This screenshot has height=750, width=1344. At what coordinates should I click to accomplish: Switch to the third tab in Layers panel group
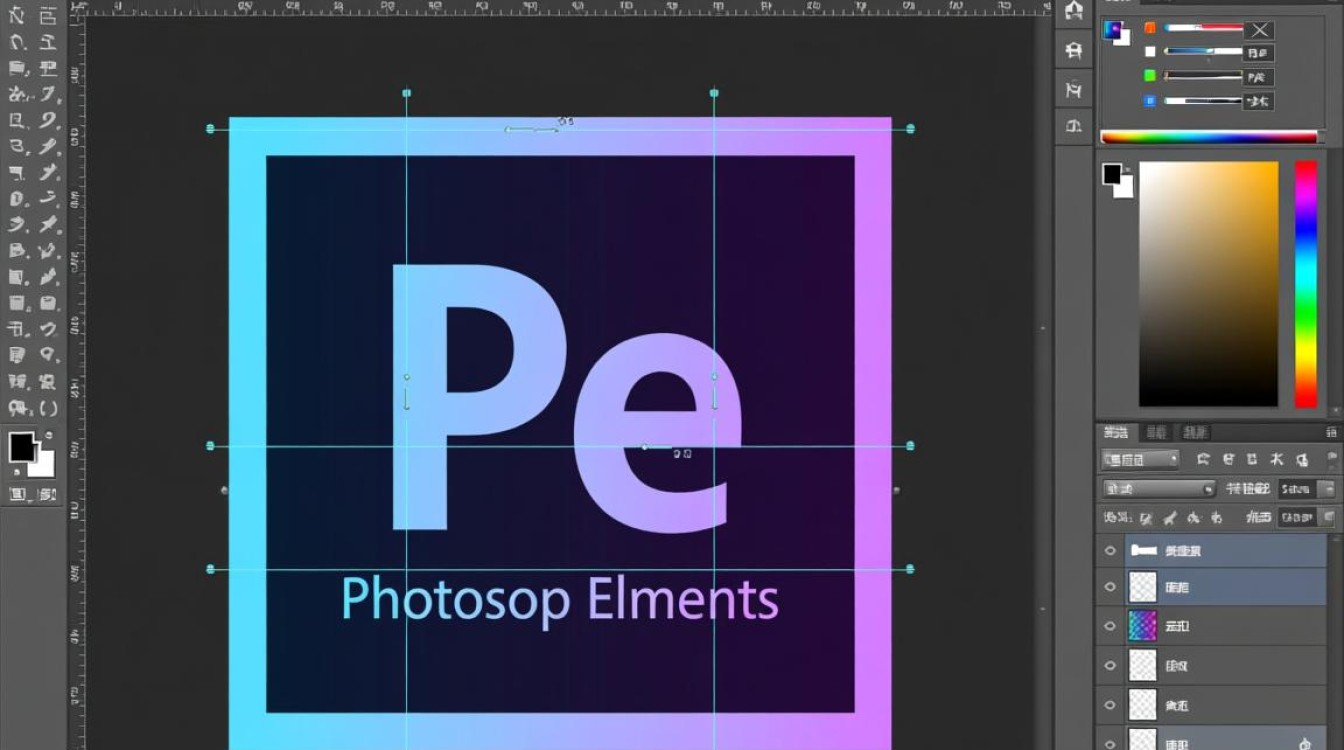(1195, 432)
